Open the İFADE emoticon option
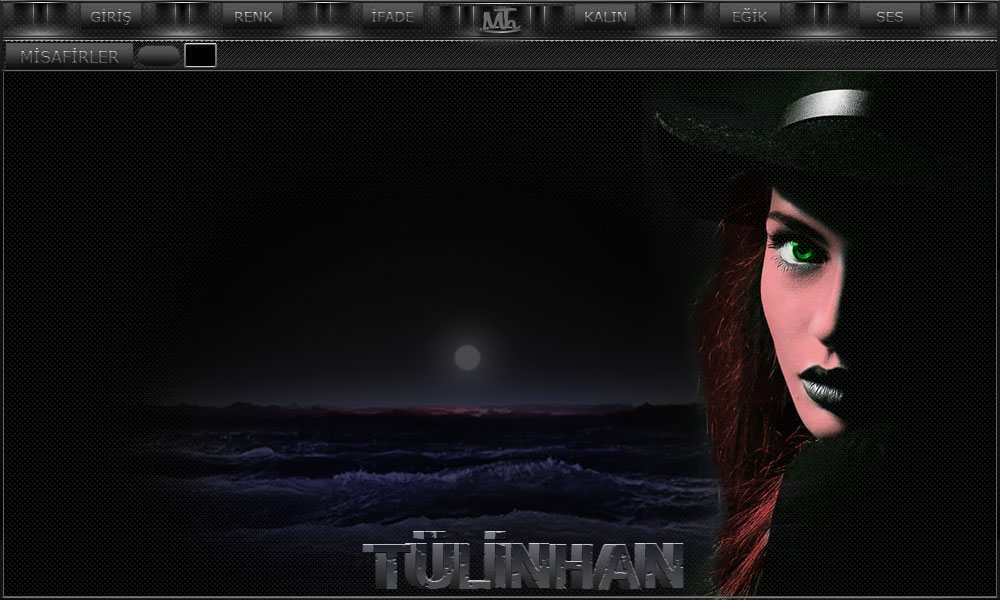This screenshot has width=1000, height=600. pyautogui.click(x=392, y=16)
